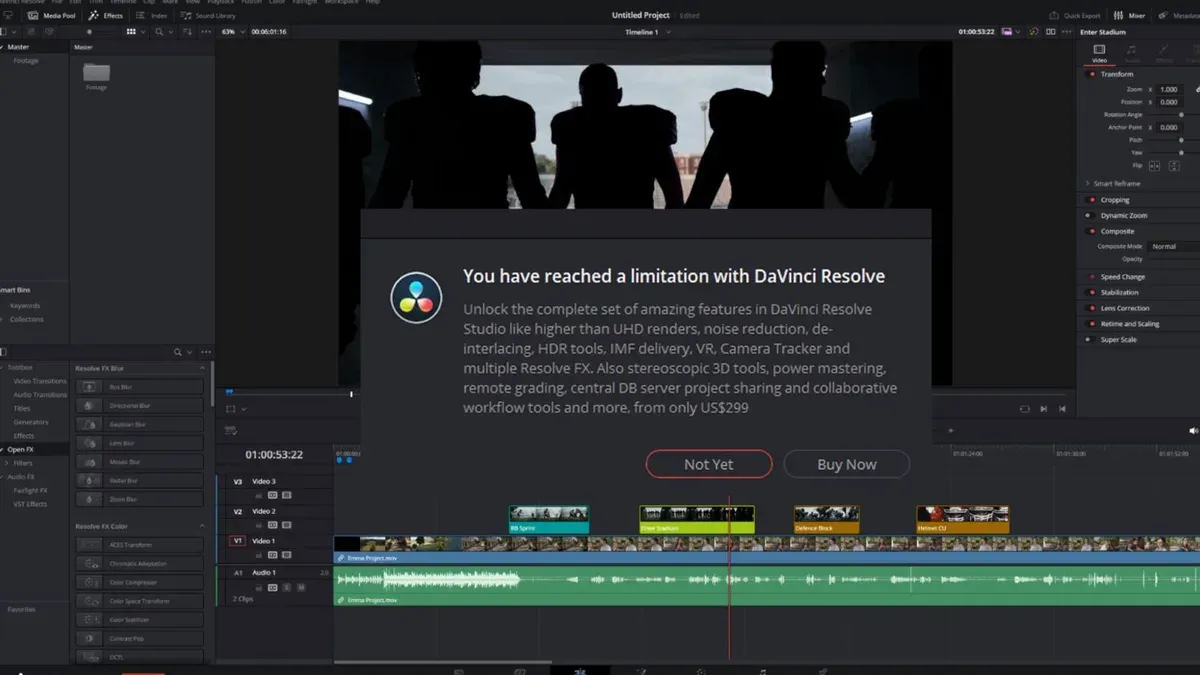Viewport: 1200px width, 675px height.
Task: Select the Mosaic Blur effect
Action: pyautogui.click(x=140, y=462)
